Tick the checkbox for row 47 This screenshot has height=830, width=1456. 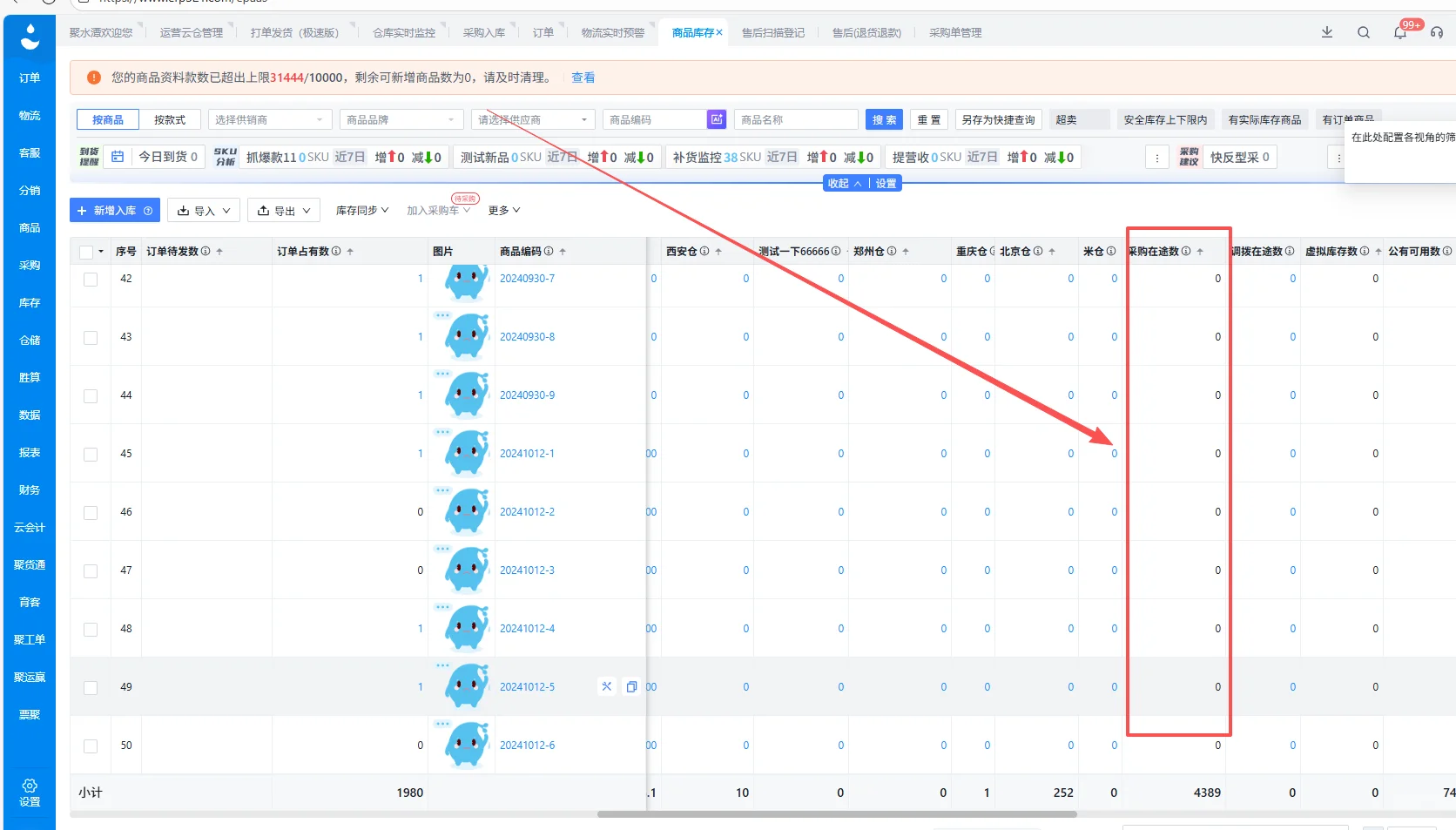click(91, 571)
